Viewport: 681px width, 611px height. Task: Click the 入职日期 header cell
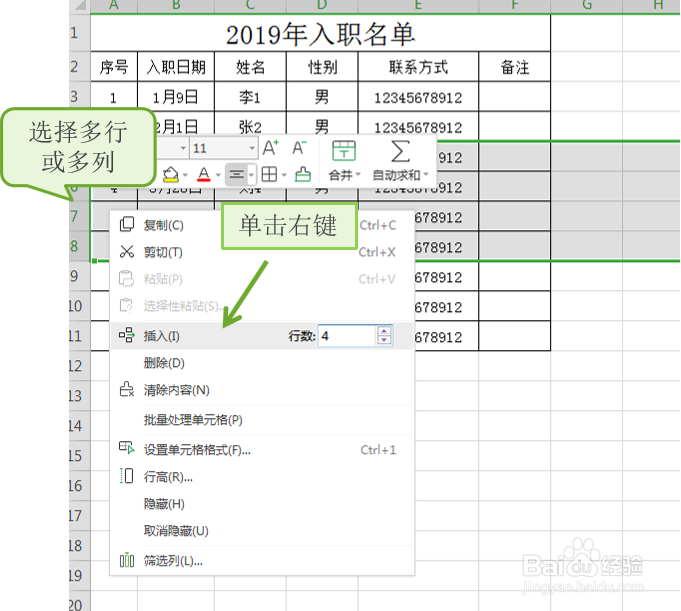[x=176, y=66]
